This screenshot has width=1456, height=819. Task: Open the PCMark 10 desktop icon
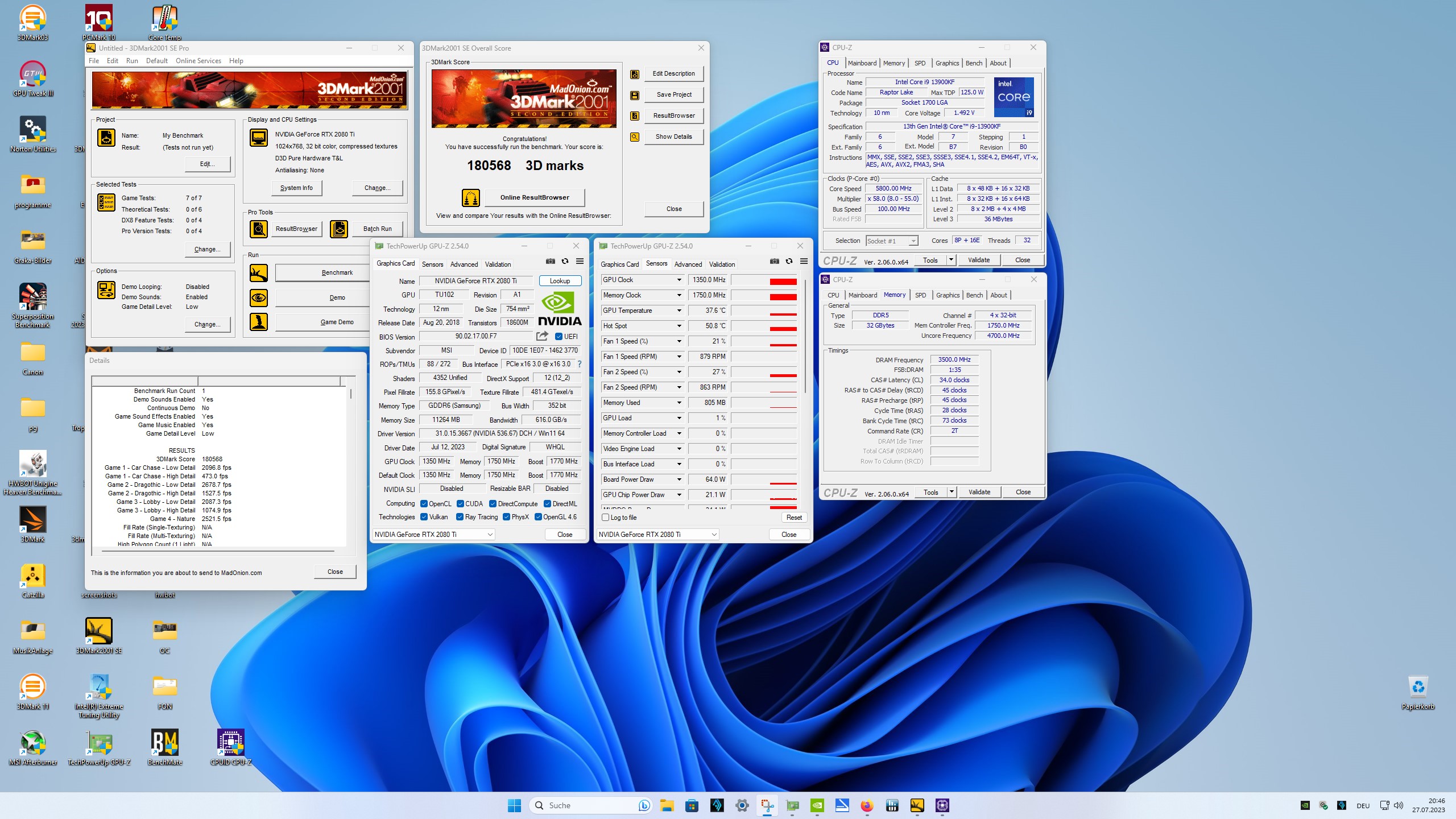point(98,23)
